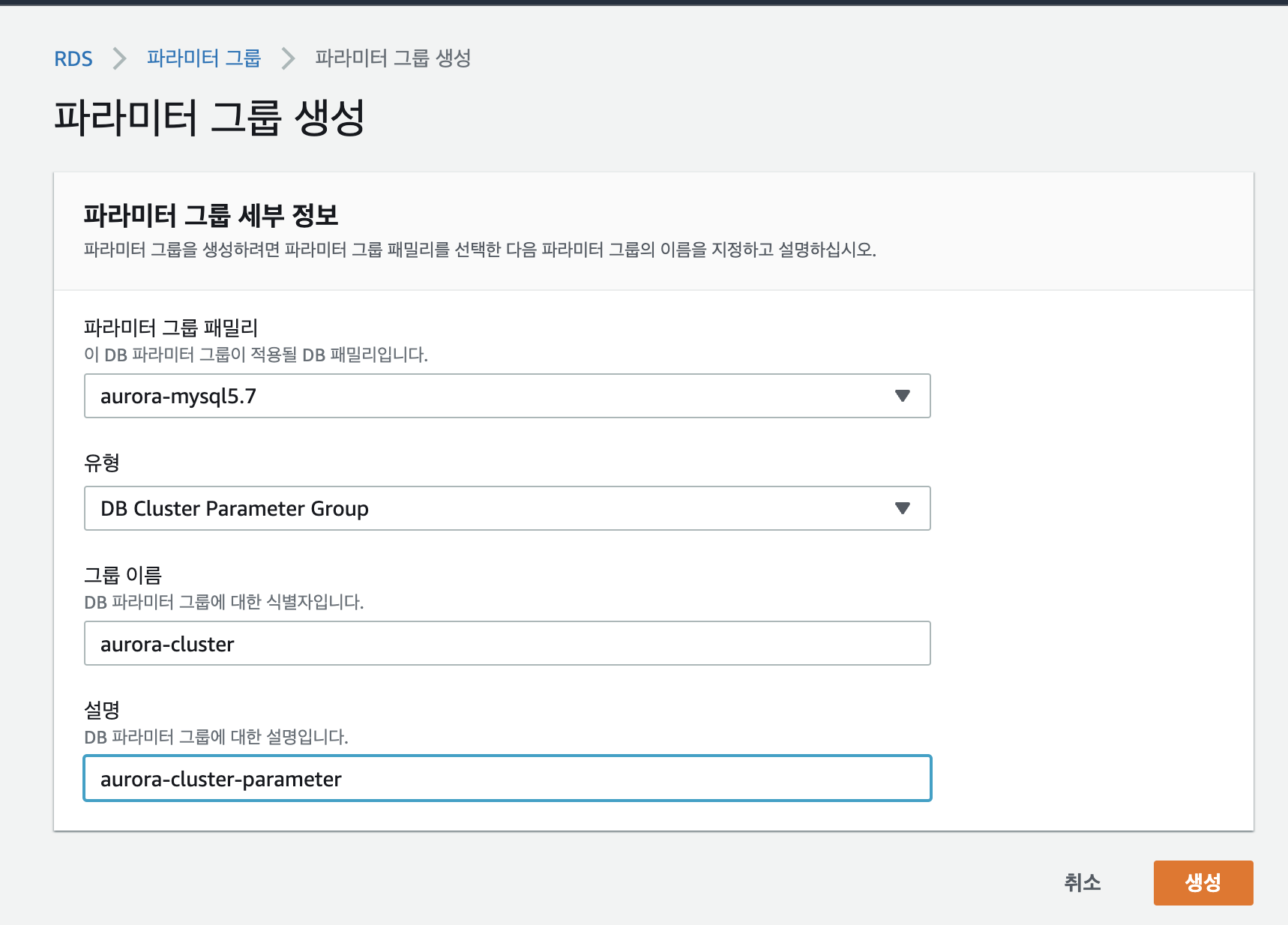The image size is (1288, 925).
Task: Focus the 설명 description input field
Action: [508, 778]
